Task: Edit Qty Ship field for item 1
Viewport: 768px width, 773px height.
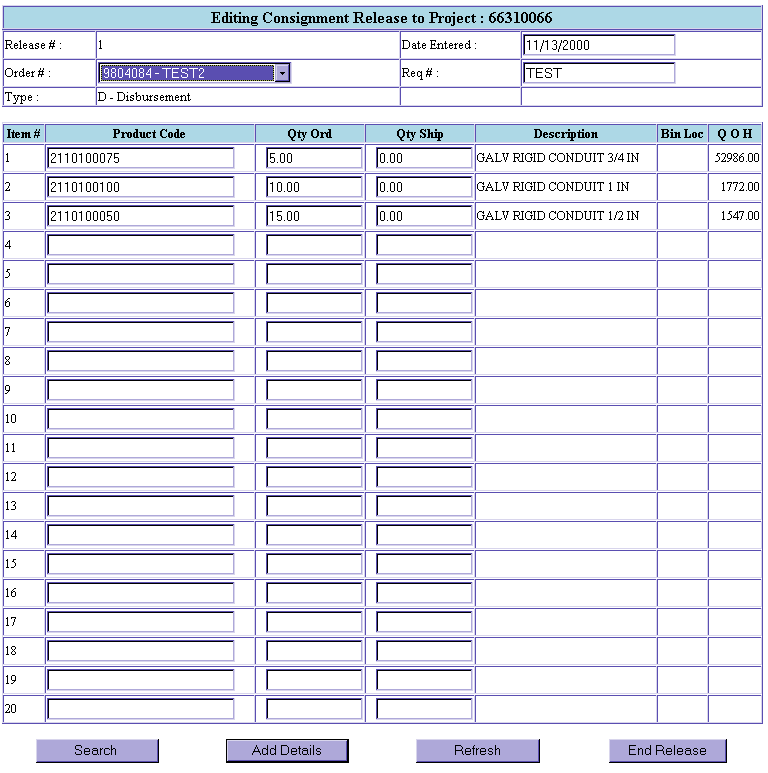Action: 424,158
